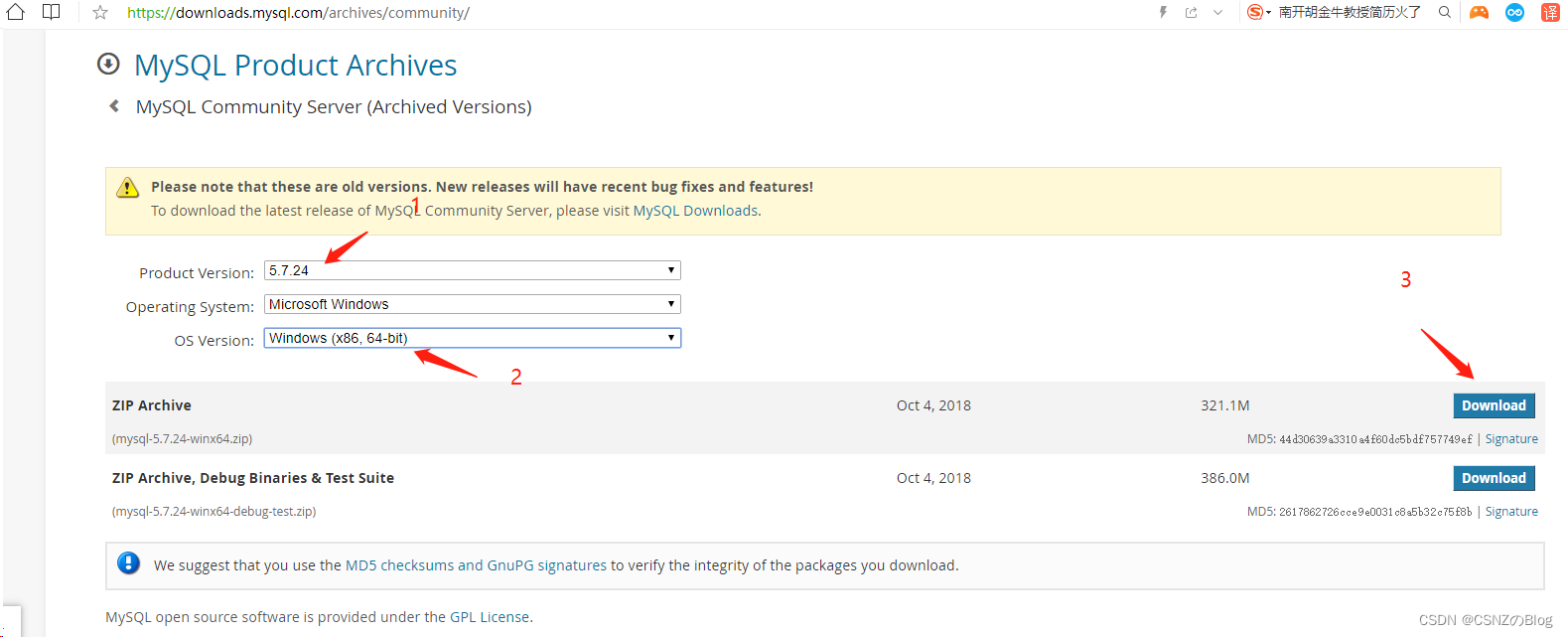The height and width of the screenshot is (637, 1568).
Task: Click the blue info exclamation icon
Action: pyautogui.click(x=129, y=563)
